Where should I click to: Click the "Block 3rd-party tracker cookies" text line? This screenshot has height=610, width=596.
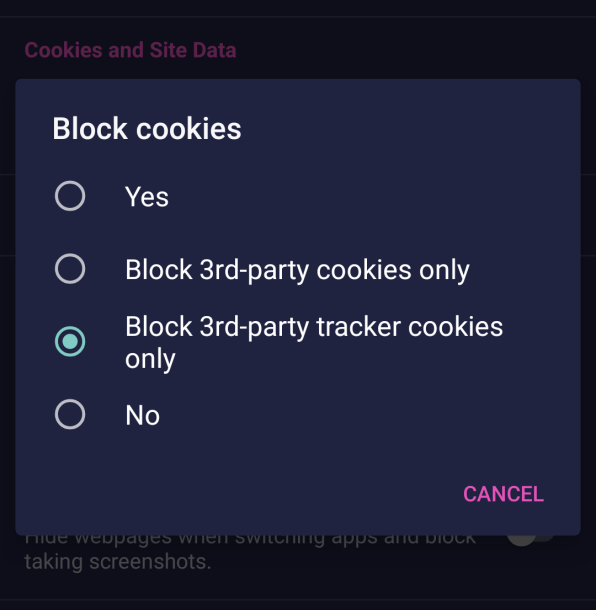tap(314, 328)
